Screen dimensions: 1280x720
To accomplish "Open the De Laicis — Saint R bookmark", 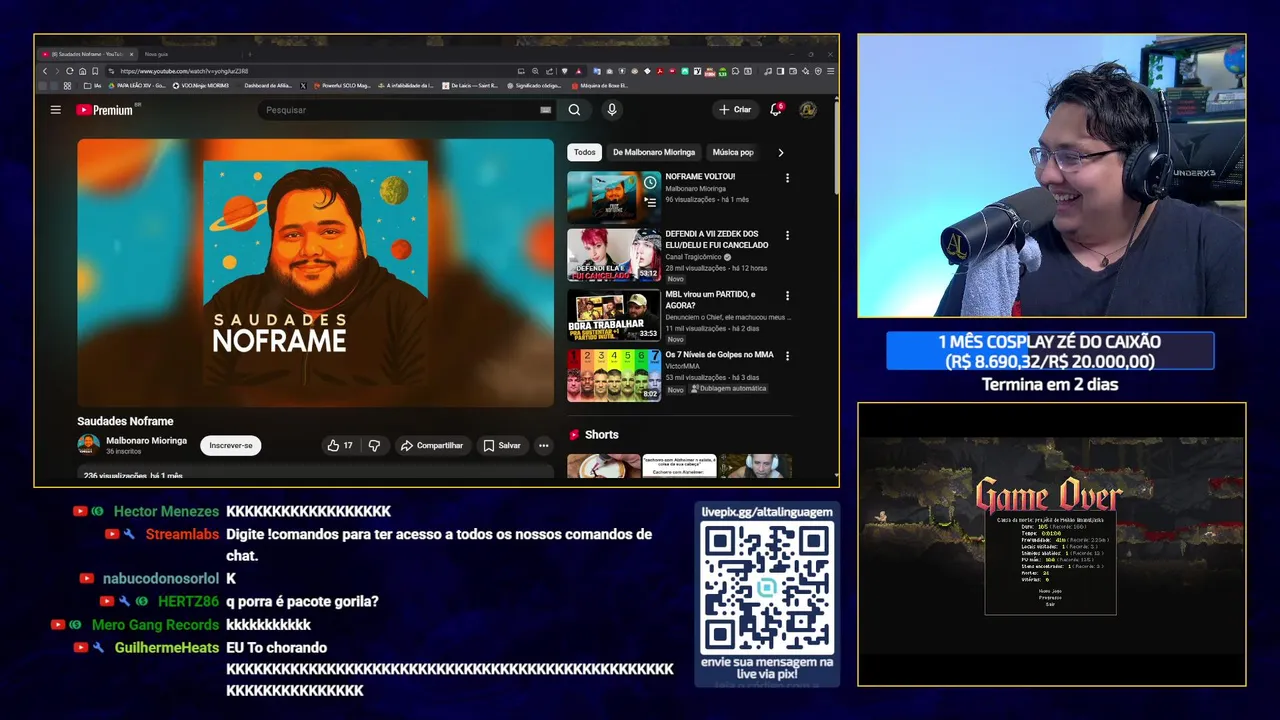I will [470, 86].
